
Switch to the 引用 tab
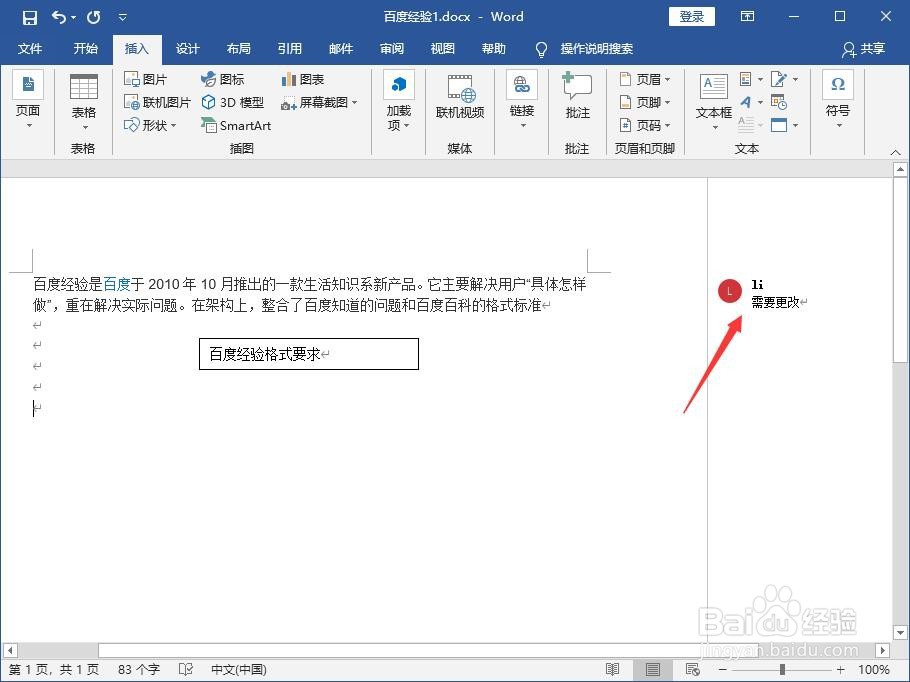pyautogui.click(x=290, y=49)
